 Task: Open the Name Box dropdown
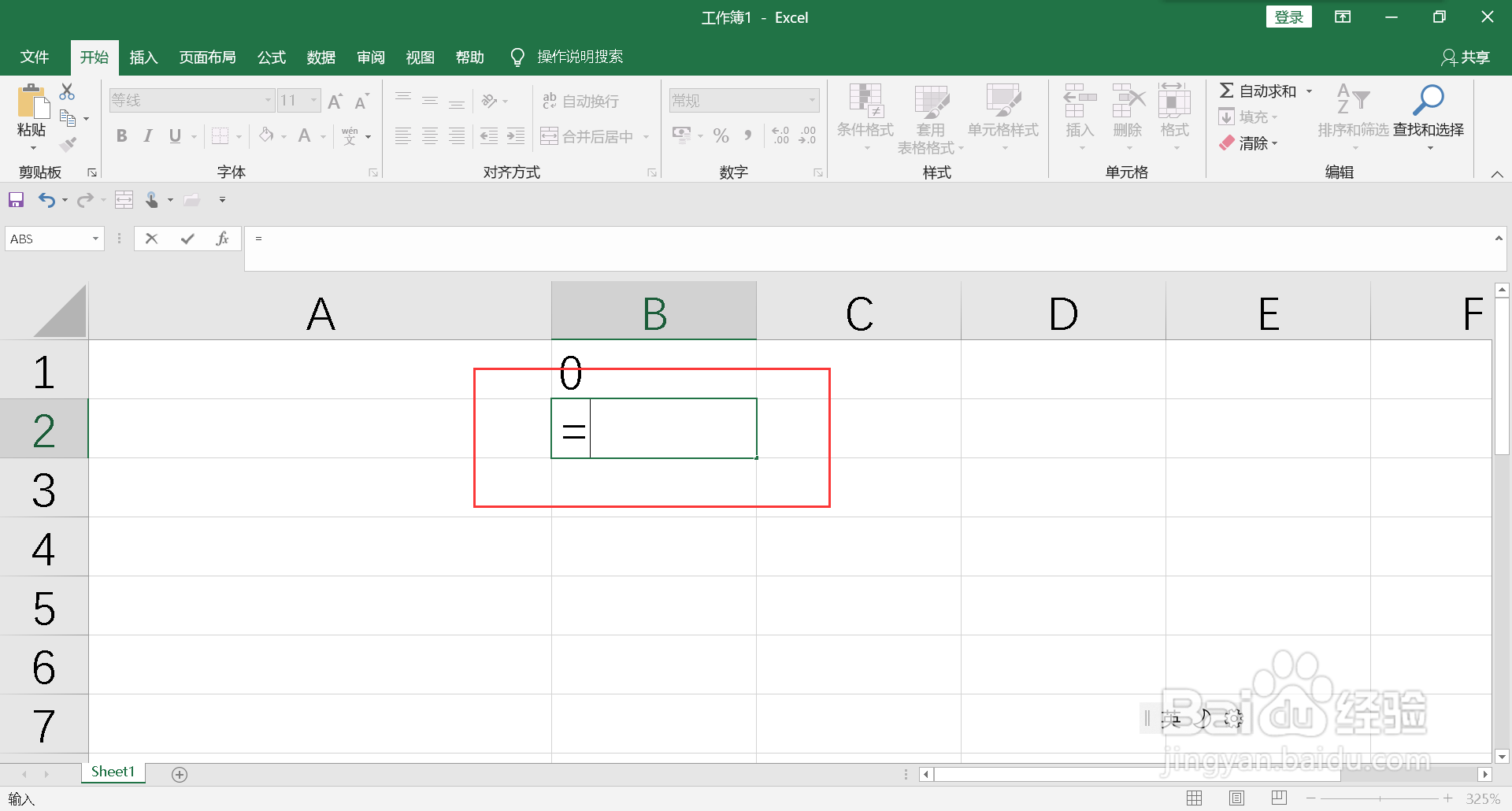[94, 238]
